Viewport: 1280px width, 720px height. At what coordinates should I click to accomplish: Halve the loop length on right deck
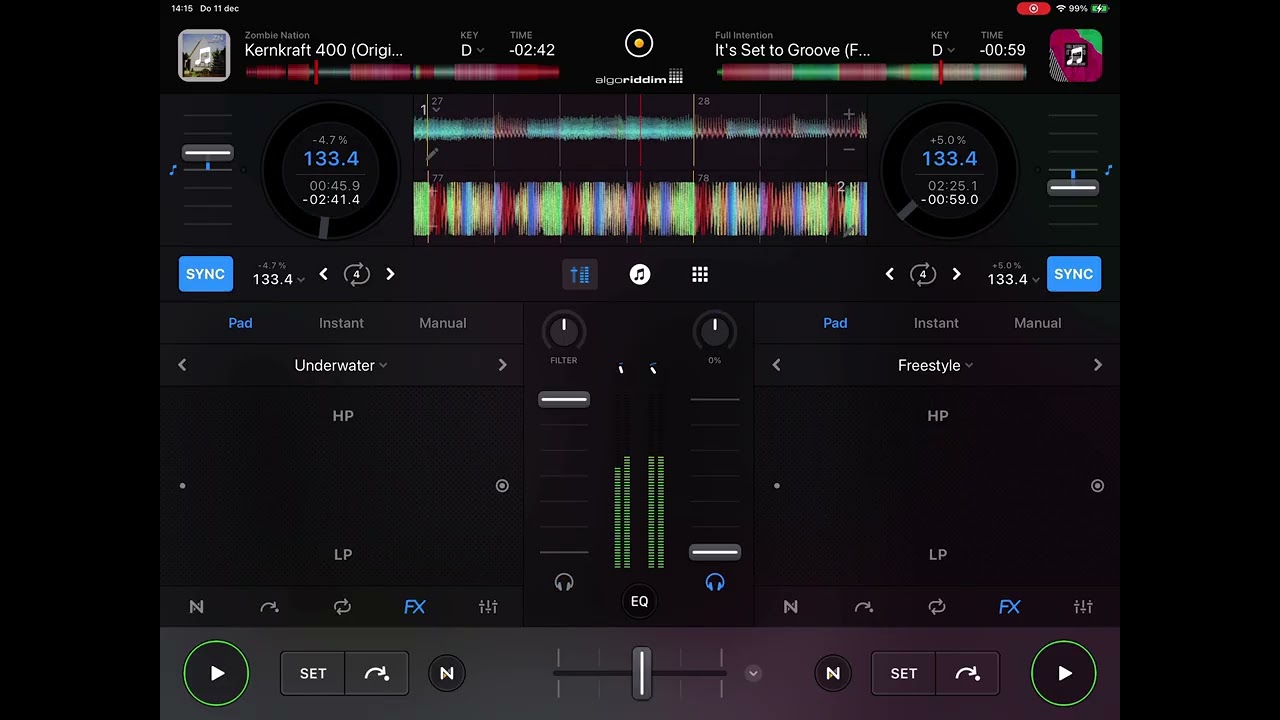889,274
